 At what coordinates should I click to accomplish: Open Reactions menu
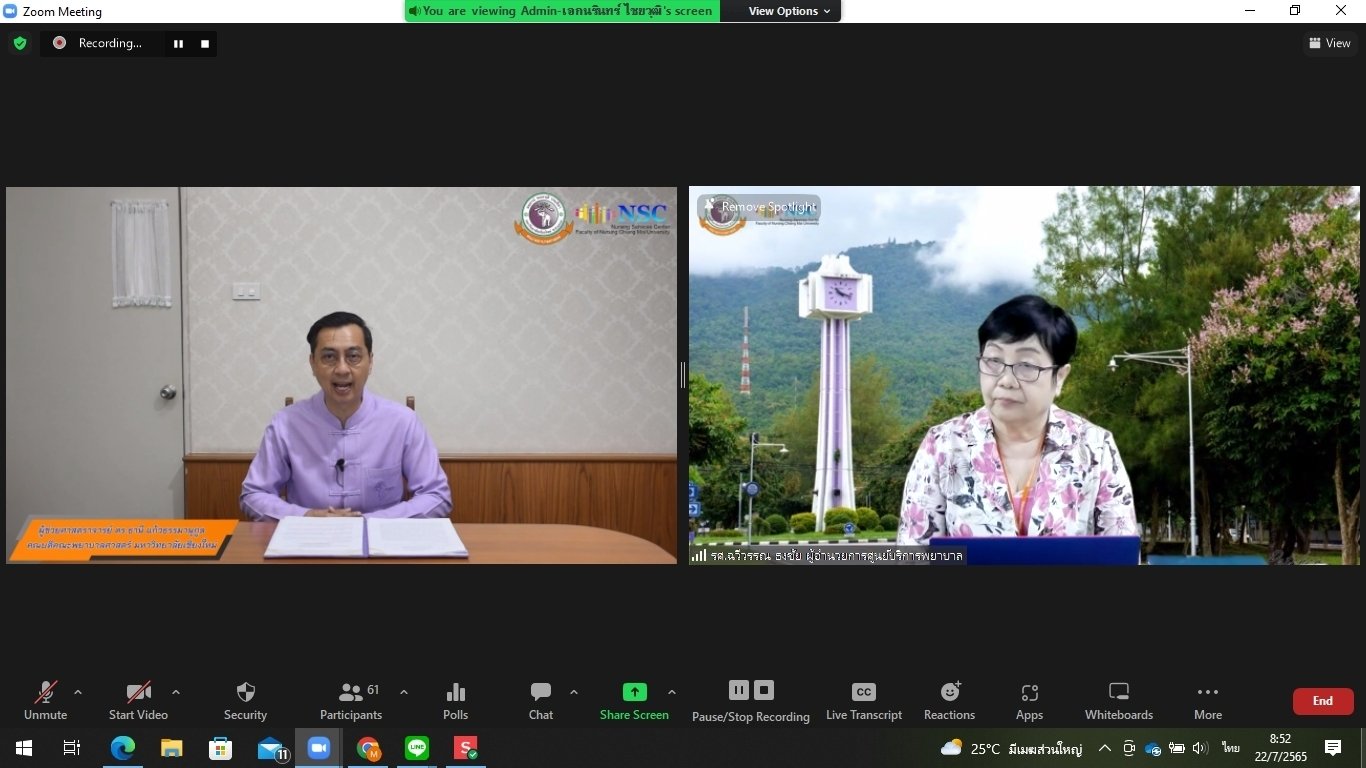949,700
